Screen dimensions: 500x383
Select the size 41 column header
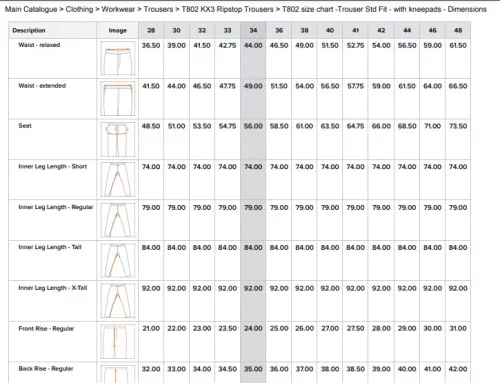[x=356, y=30]
